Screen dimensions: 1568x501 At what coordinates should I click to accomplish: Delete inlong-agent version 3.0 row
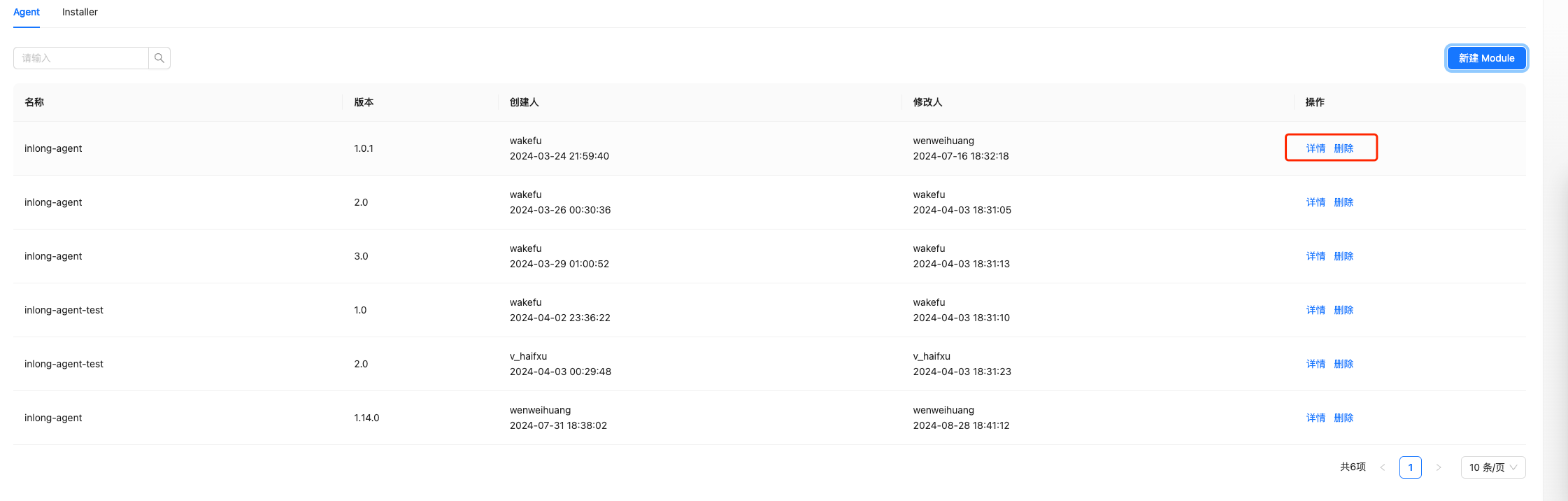1344,256
